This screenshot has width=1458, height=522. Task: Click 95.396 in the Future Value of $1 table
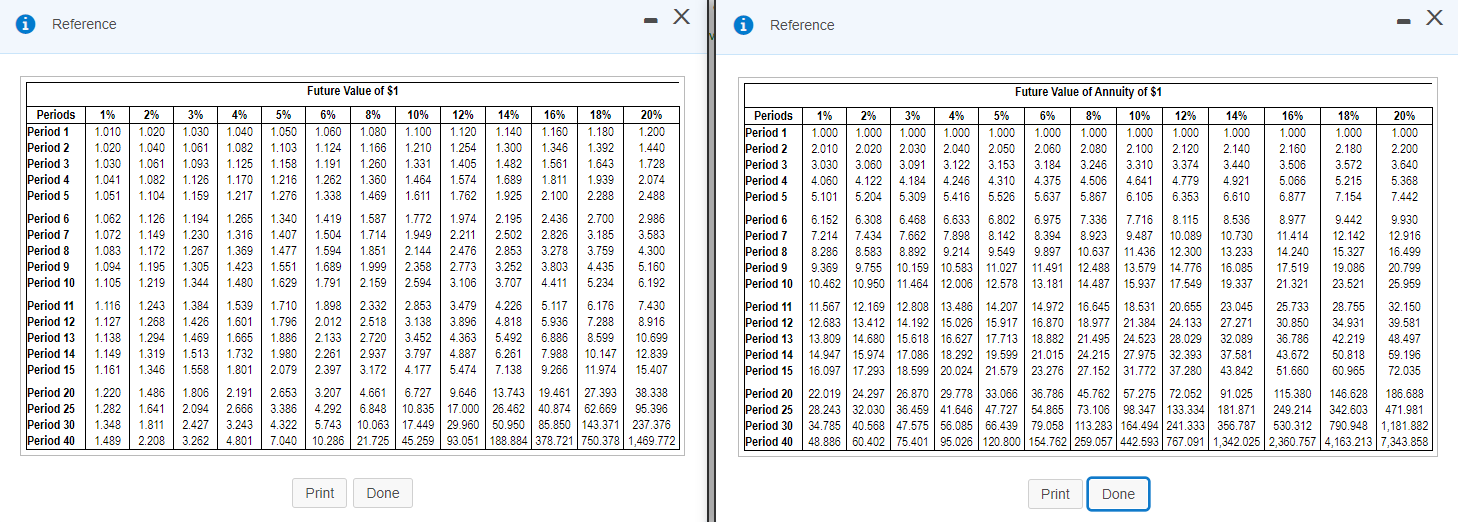pos(652,409)
